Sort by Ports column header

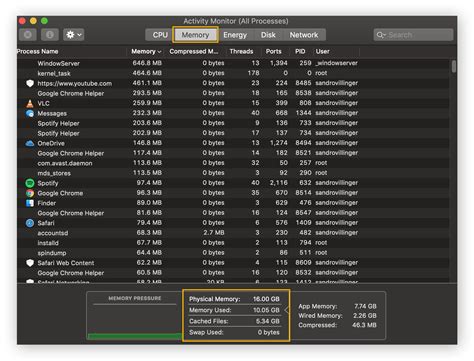point(273,51)
